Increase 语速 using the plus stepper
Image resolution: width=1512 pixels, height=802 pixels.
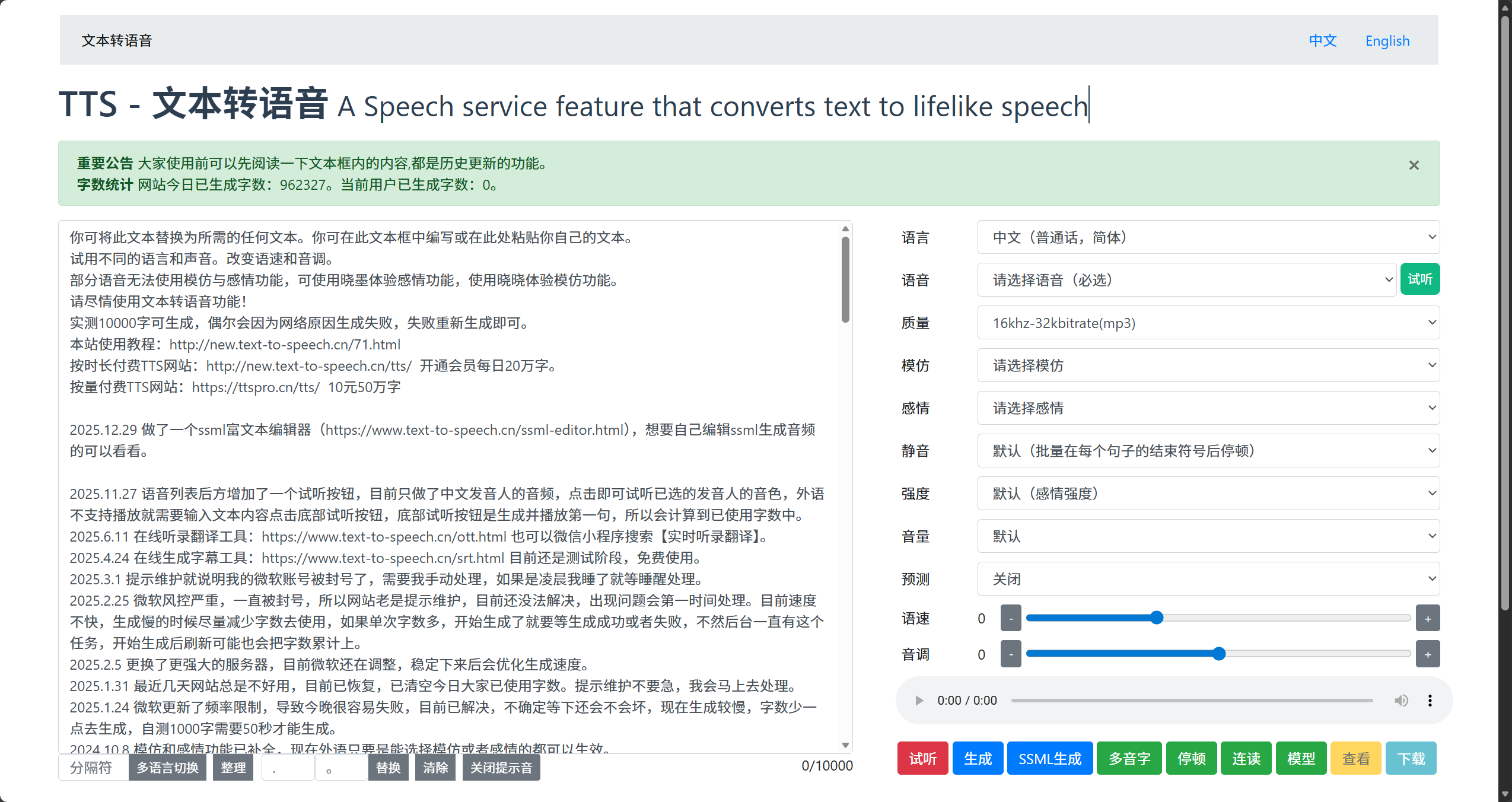(1428, 618)
